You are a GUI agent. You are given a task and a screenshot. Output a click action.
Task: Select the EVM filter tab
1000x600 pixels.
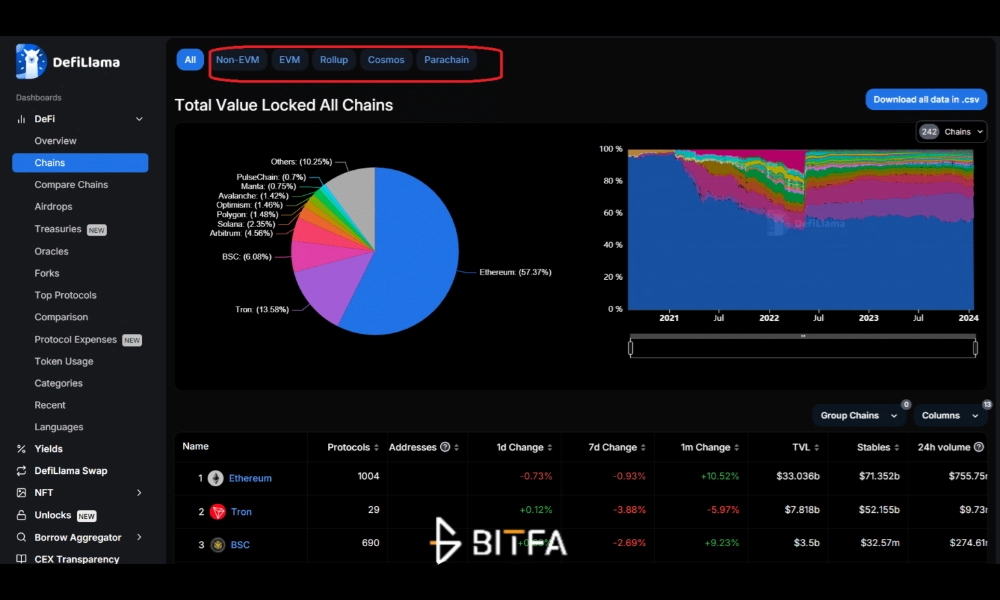pos(290,60)
